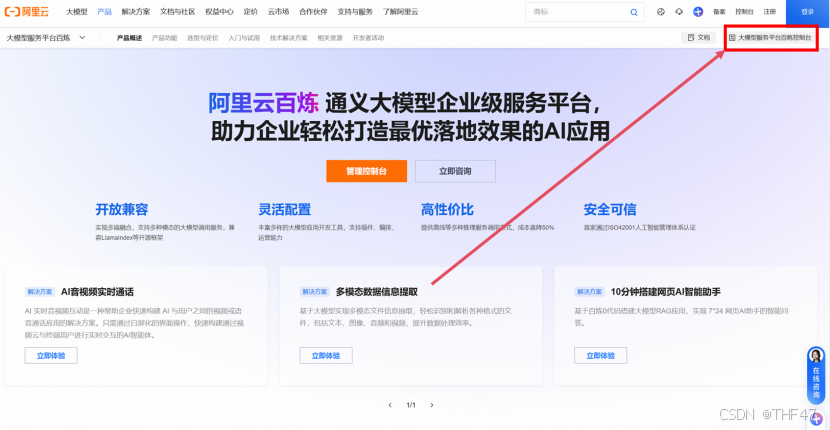The height and width of the screenshot is (430, 830).
Task: Go to previous carousel page arrow
Action: pyautogui.click(x=390, y=405)
